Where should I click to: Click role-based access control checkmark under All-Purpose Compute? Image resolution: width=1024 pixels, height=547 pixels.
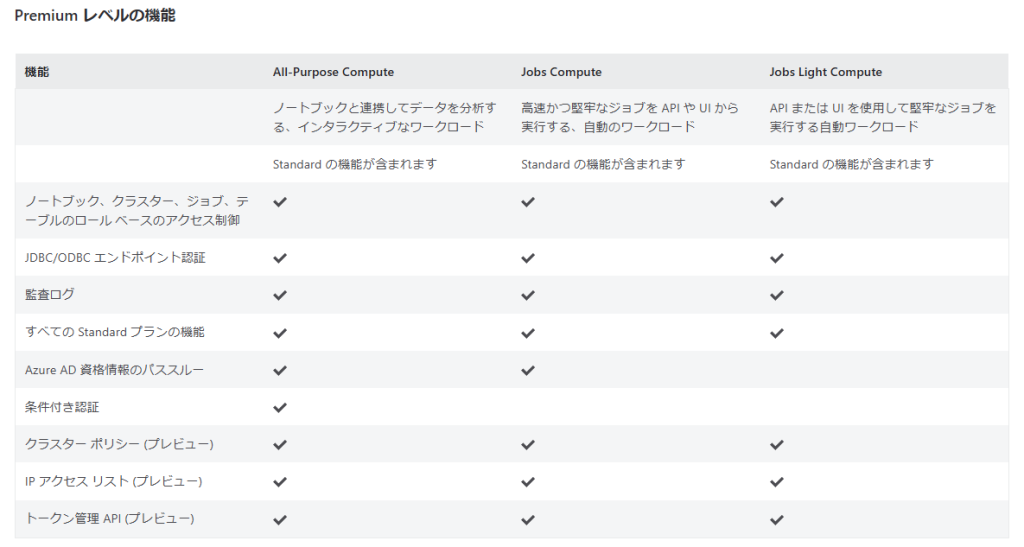(x=280, y=202)
